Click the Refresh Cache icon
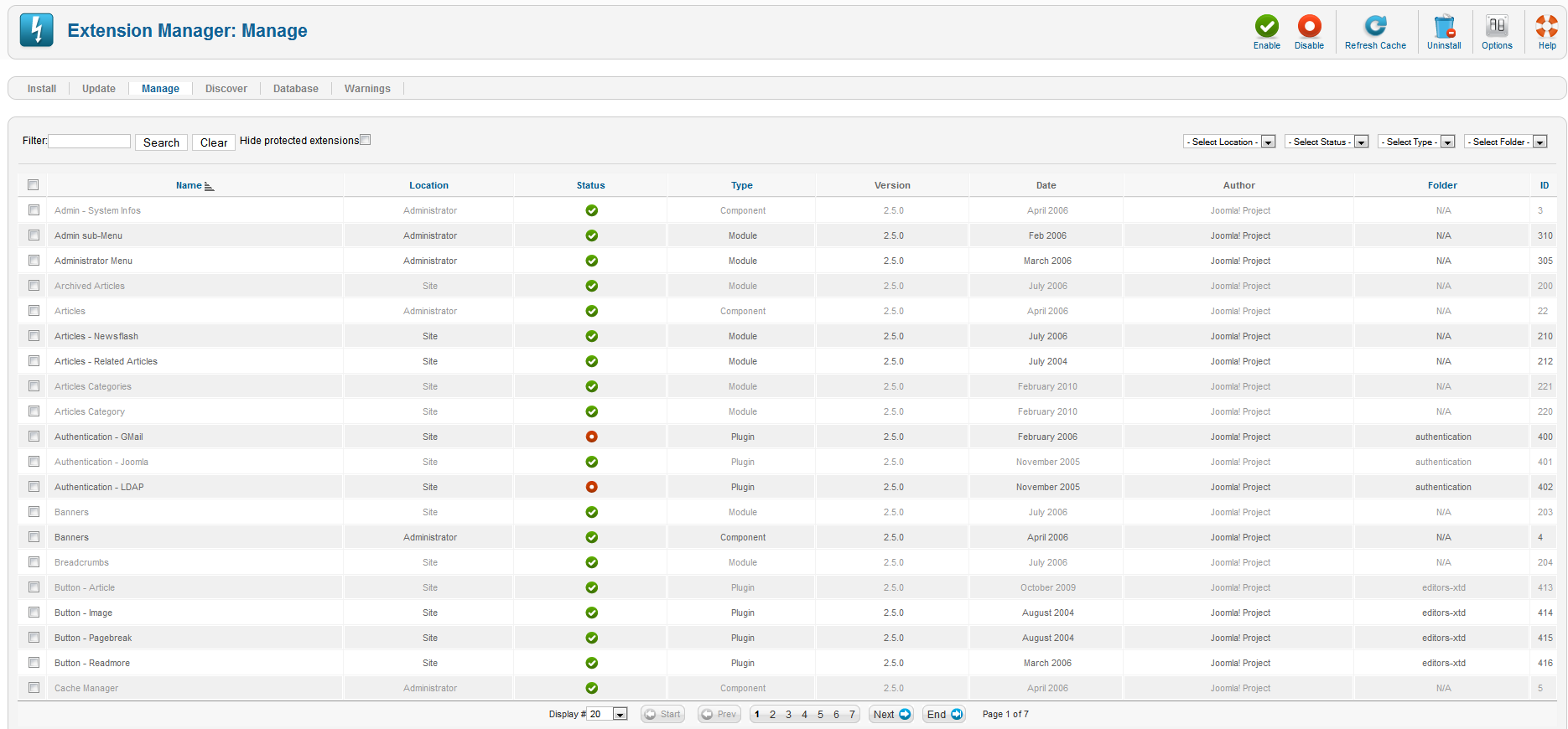Viewport: 1568px width, 729px height. (x=1375, y=27)
